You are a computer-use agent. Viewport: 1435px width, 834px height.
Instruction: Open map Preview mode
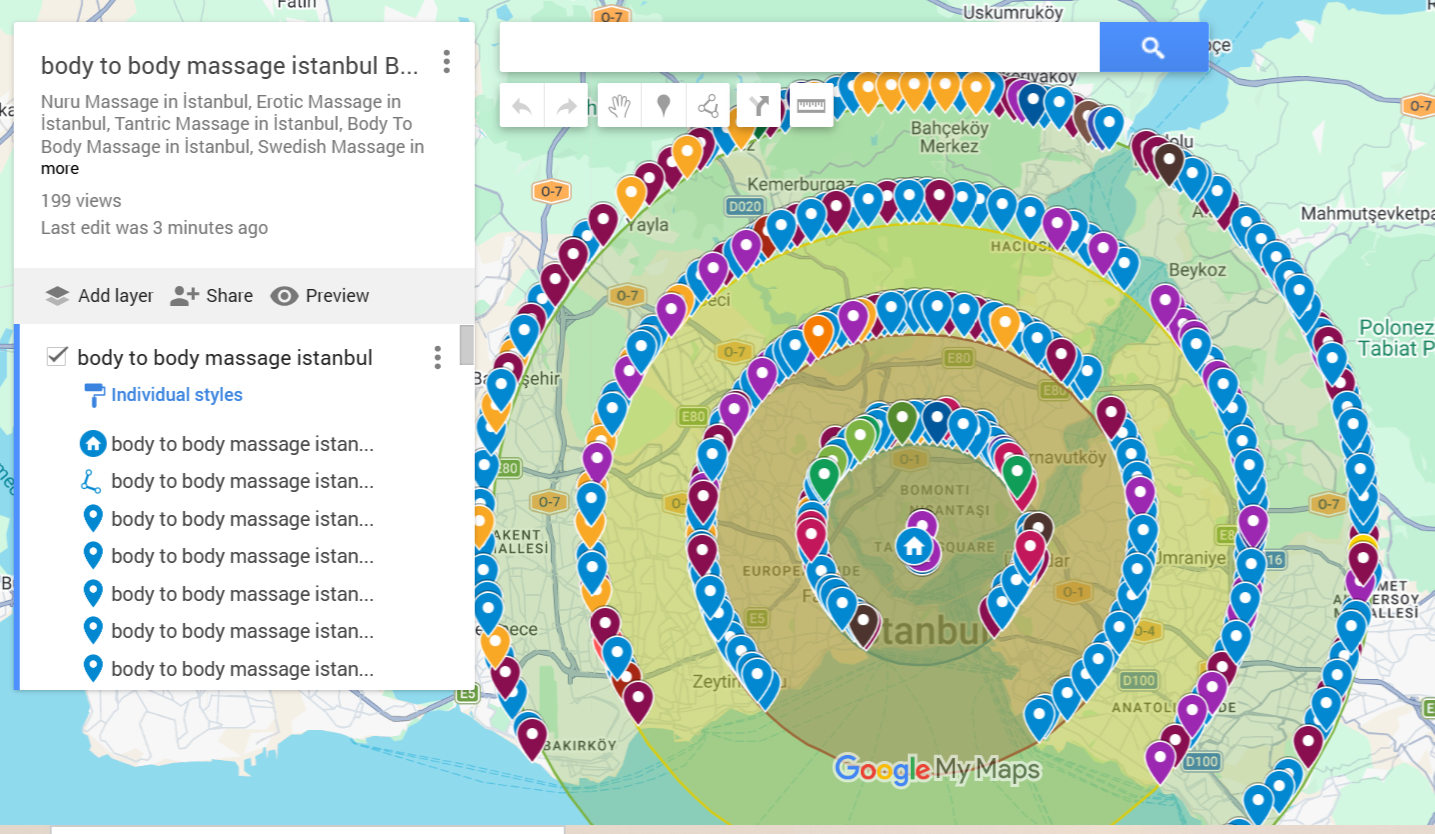pos(320,296)
